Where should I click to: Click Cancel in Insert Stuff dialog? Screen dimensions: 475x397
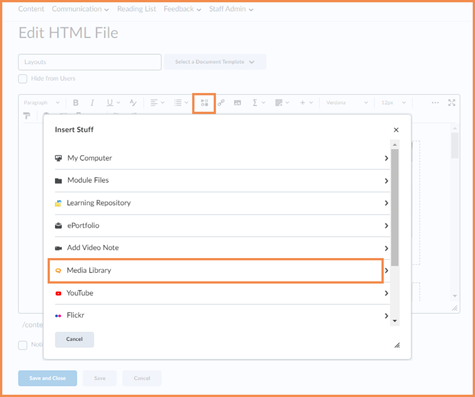(x=74, y=339)
